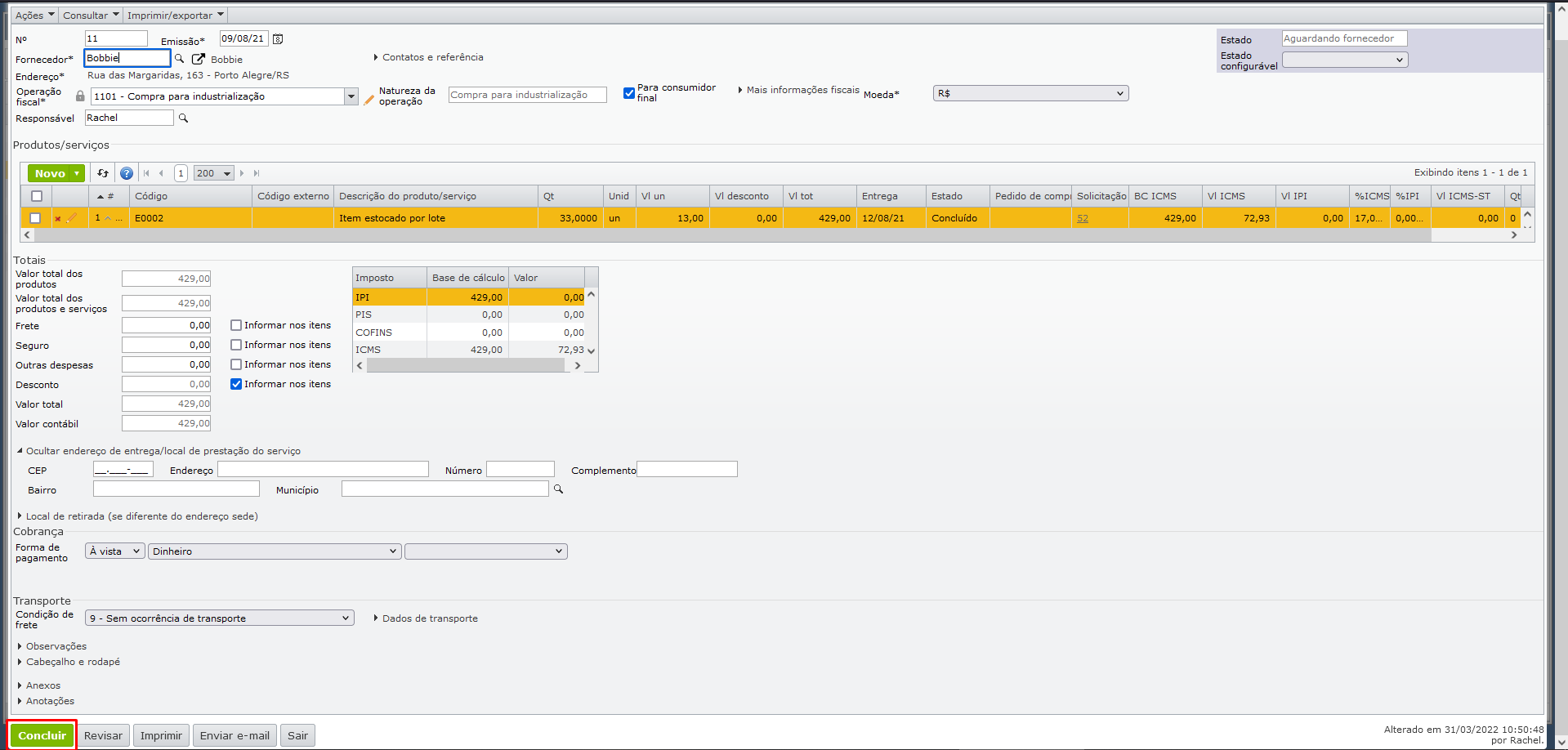Viewport: 1568px width, 750px height.
Task: Refresh the Produtos/serviços grid
Action: [103, 173]
